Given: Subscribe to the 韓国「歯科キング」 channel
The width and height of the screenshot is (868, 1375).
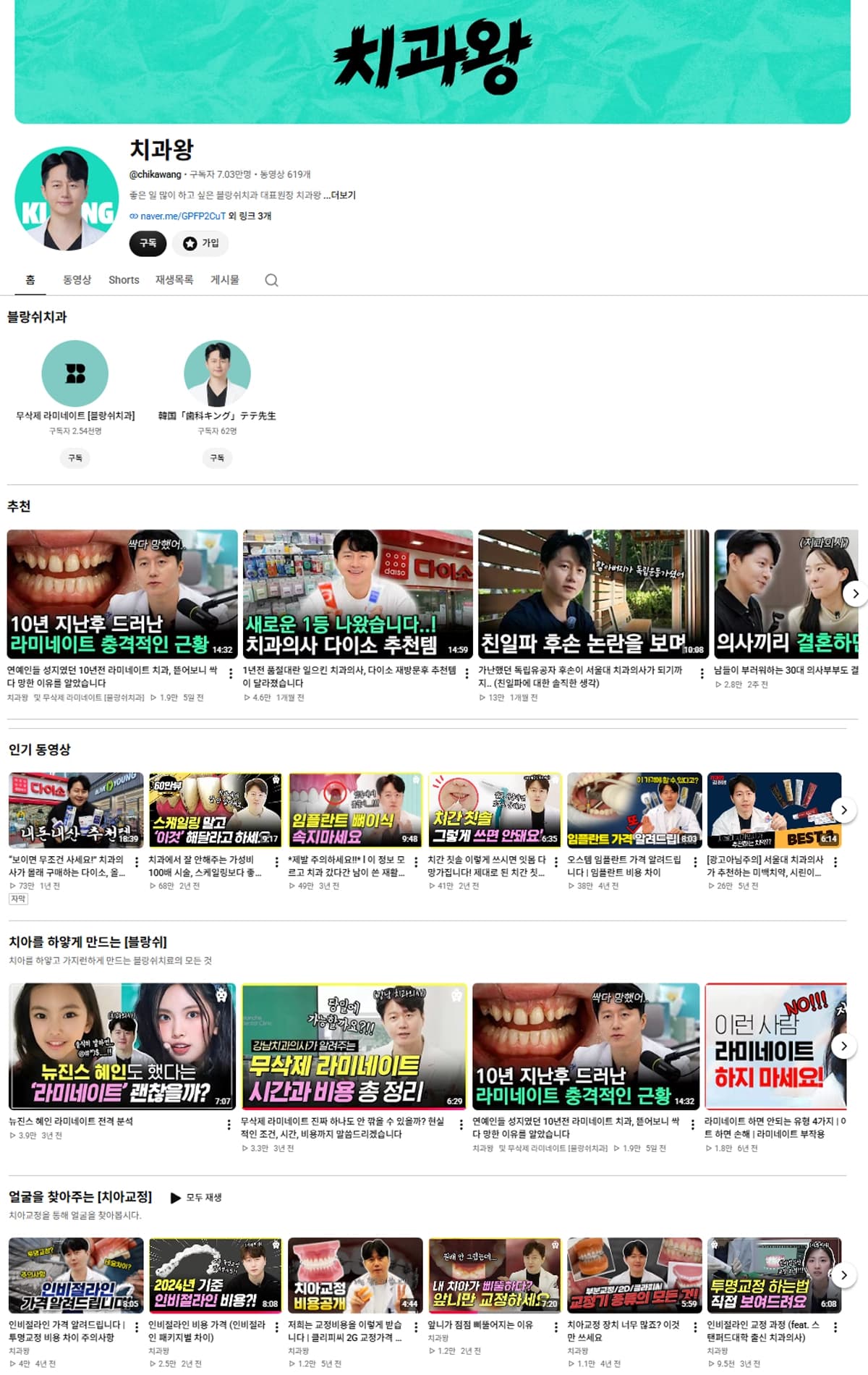Looking at the screenshot, I should (x=217, y=458).
